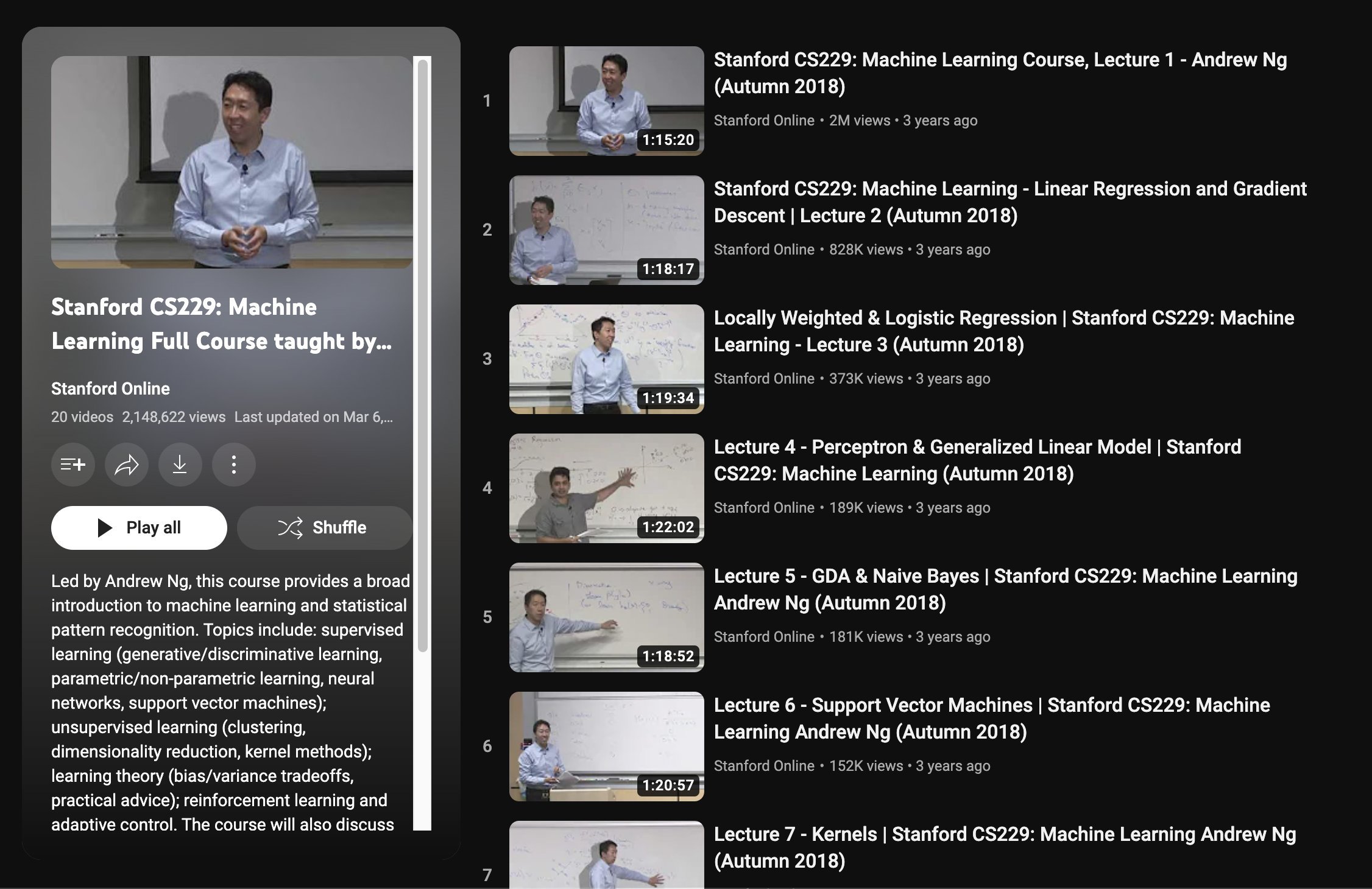
Task: Click title Linear Regression and Gradient Descent
Action: click(1010, 202)
